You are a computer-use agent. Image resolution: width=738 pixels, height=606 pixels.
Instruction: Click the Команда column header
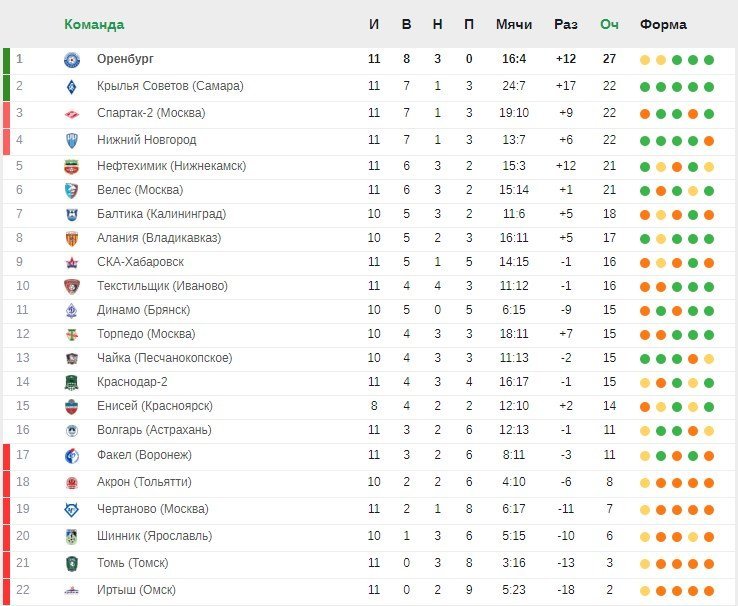pos(94,24)
